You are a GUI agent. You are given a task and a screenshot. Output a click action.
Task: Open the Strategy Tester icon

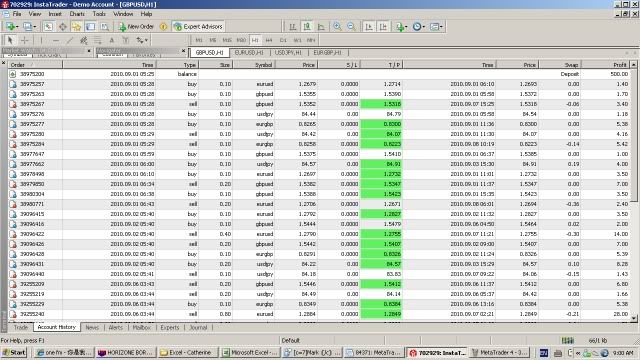point(104,27)
